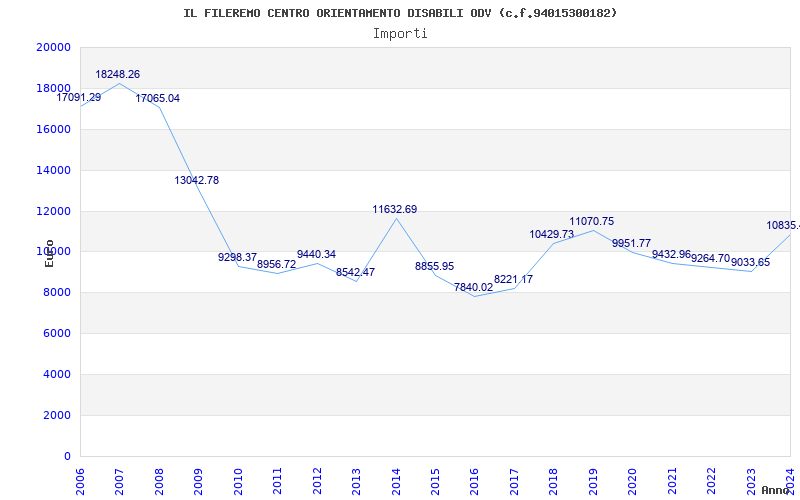Screen dimensions: 800x500
Task: Select the y-axis tick 0
Action: click(67, 456)
